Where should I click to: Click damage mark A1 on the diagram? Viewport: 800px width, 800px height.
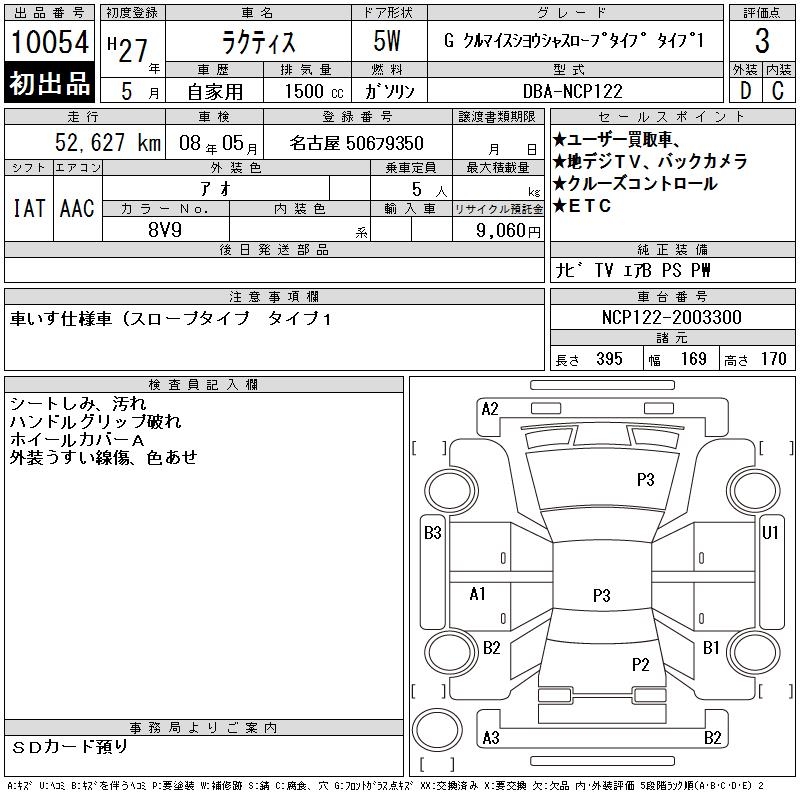(x=477, y=594)
